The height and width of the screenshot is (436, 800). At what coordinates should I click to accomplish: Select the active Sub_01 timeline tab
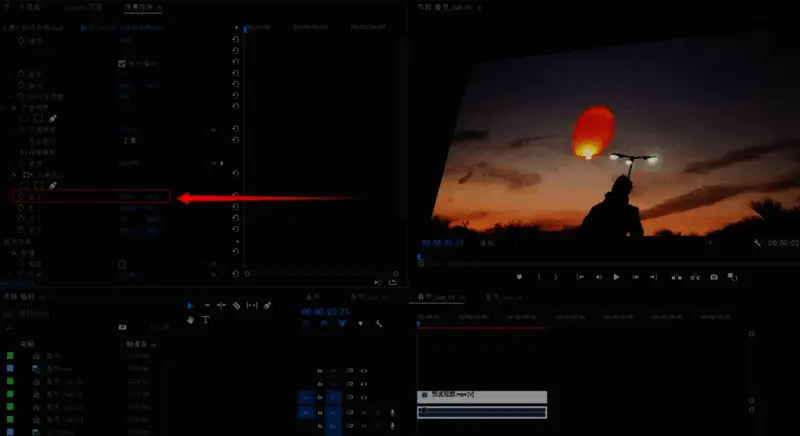[436, 297]
